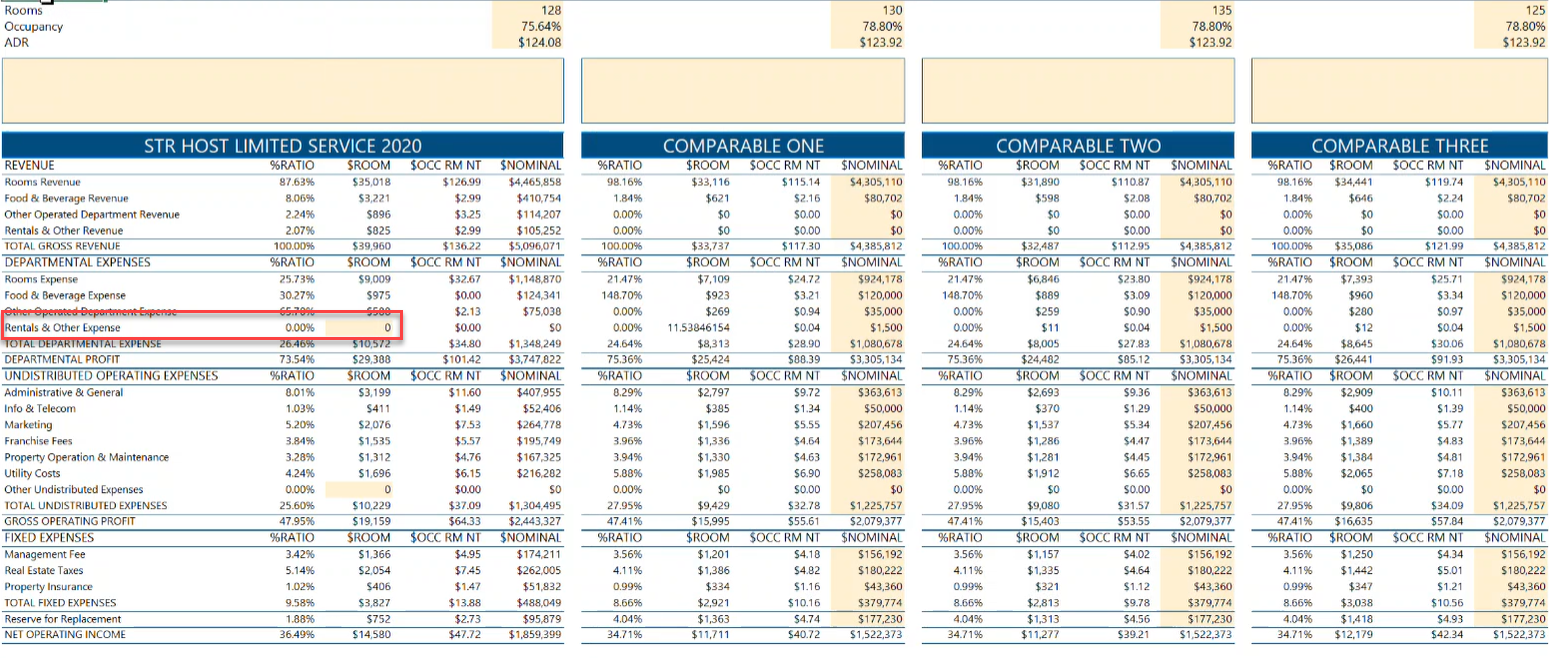Click the $410,754 food and beverage nominal cell
The height and width of the screenshot is (658, 1549).
coord(538,198)
